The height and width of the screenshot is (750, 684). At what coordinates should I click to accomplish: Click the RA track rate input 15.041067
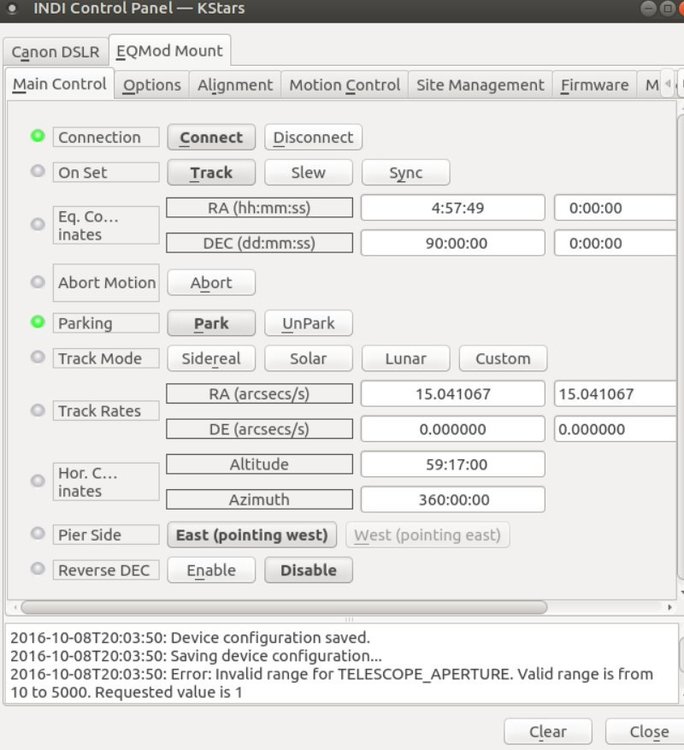[x=615, y=394]
